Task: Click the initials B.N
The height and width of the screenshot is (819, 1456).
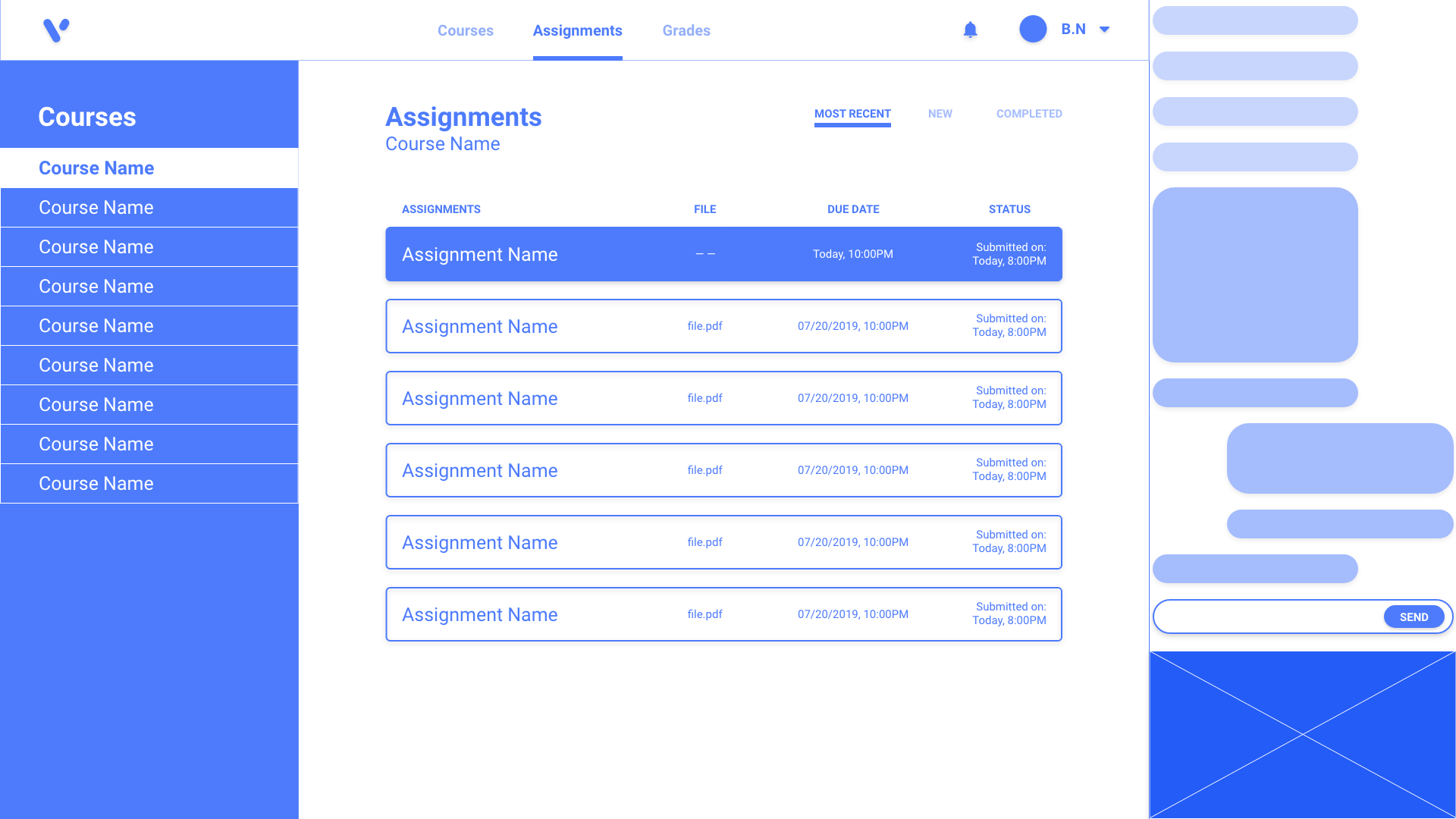Action: click(x=1073, y=29)
